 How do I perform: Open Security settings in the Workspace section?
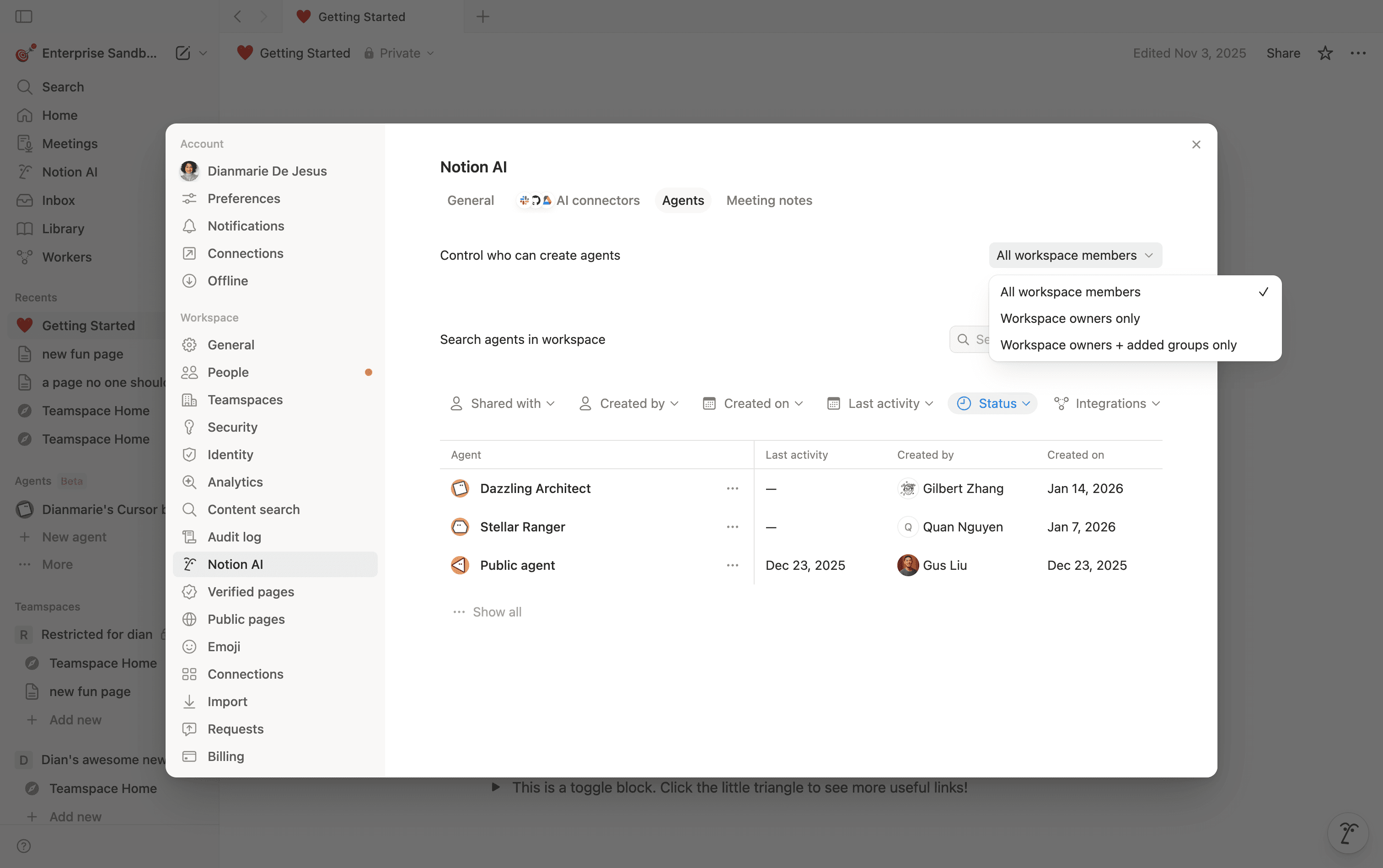click(x=232, y=427)
